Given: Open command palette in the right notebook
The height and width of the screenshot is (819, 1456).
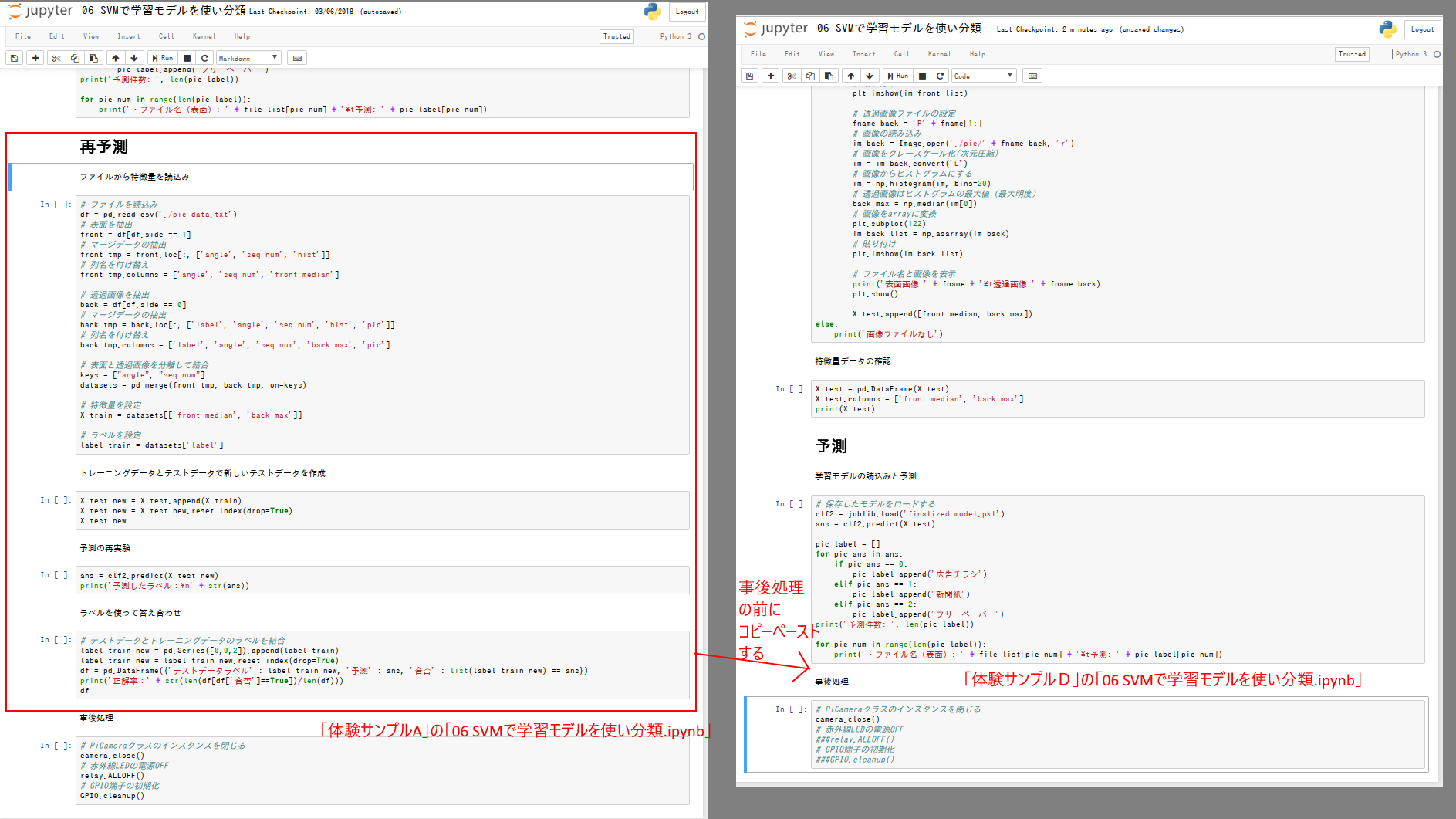Looking at the screenshot, I should (x=1032, y=76).
